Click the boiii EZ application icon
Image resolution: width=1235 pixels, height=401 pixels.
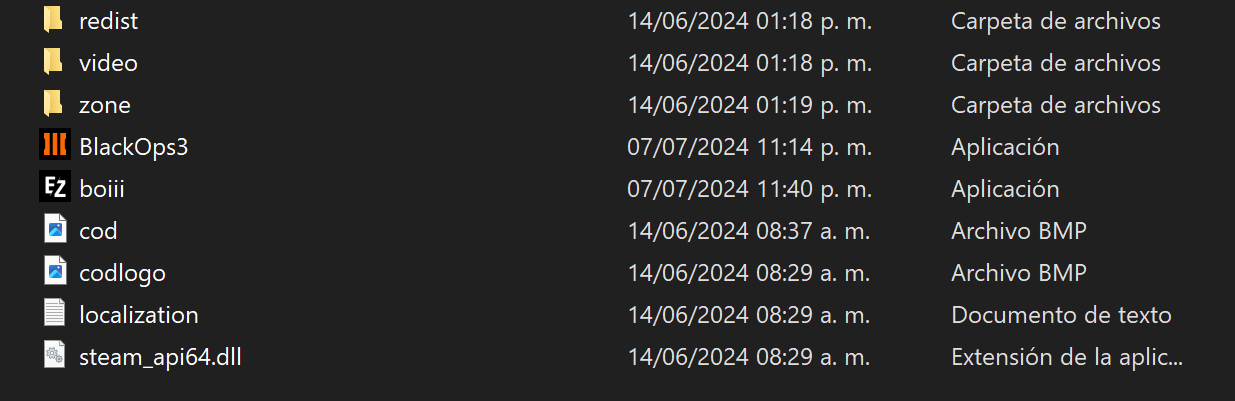tap(54, 188)
